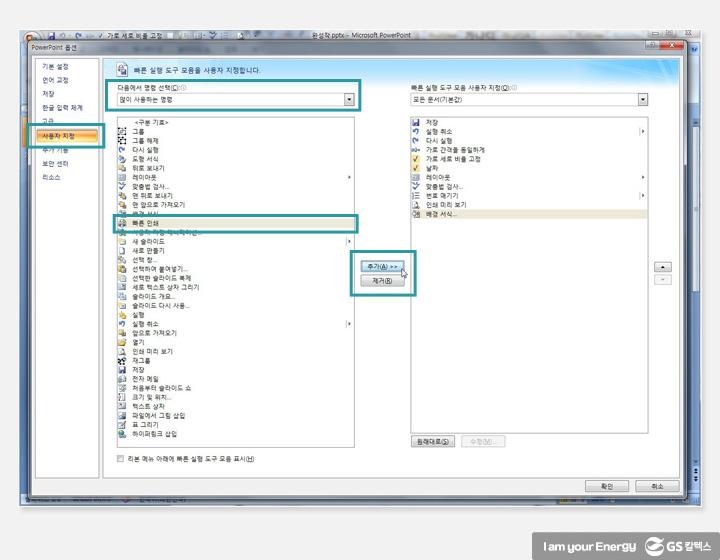
Task: Switch to 사용자 지정 category in sidebar
Action: coord(58,135)
